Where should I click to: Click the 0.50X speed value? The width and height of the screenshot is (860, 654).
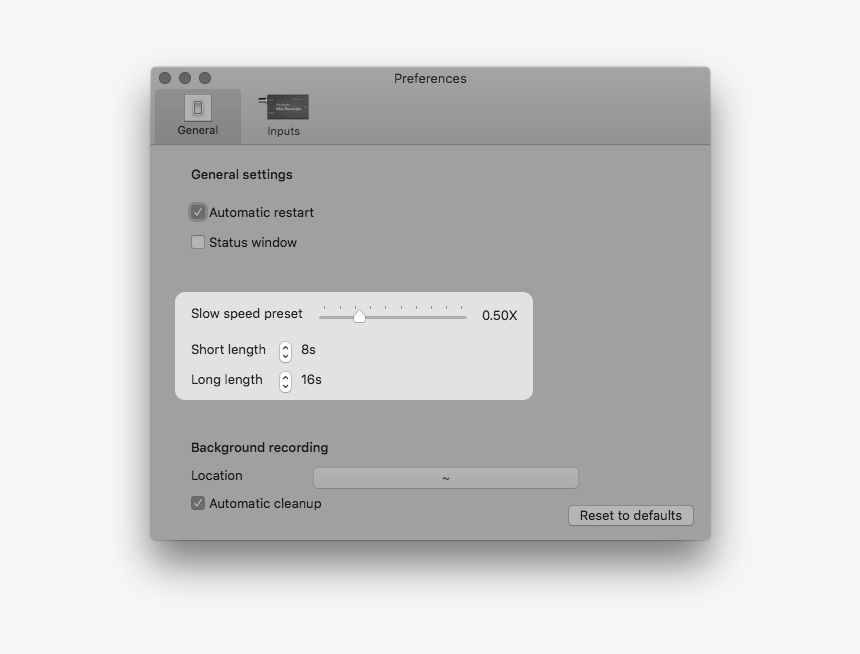pyautogui.click(x=498, y=314)
